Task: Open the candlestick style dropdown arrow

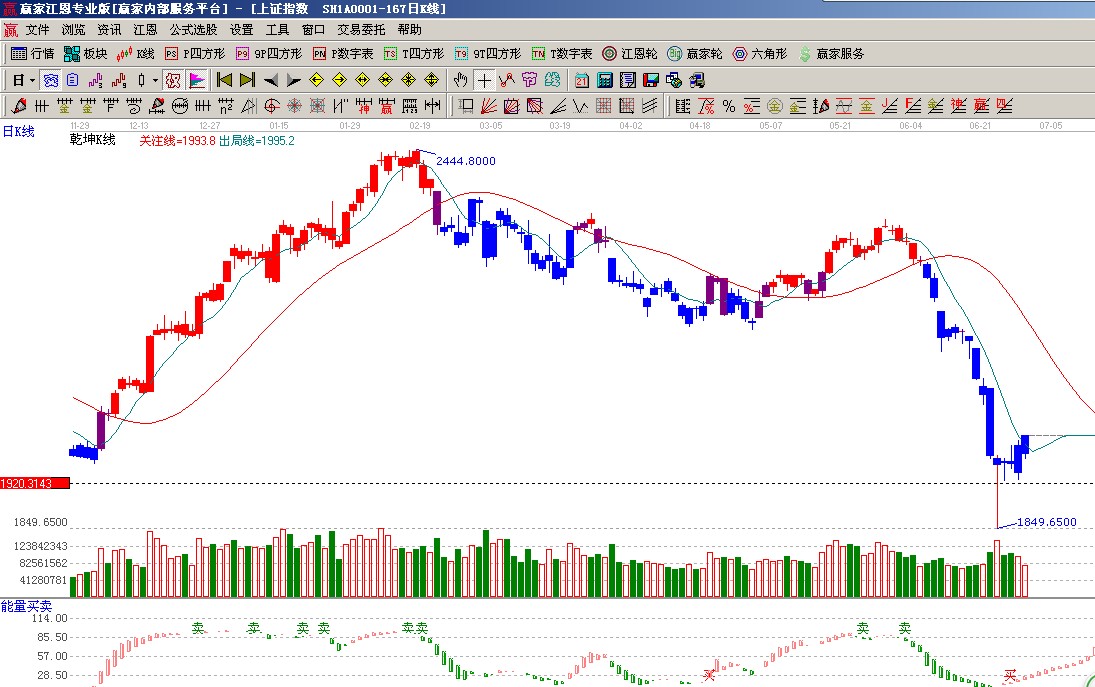Action: [x=155, y=80]
